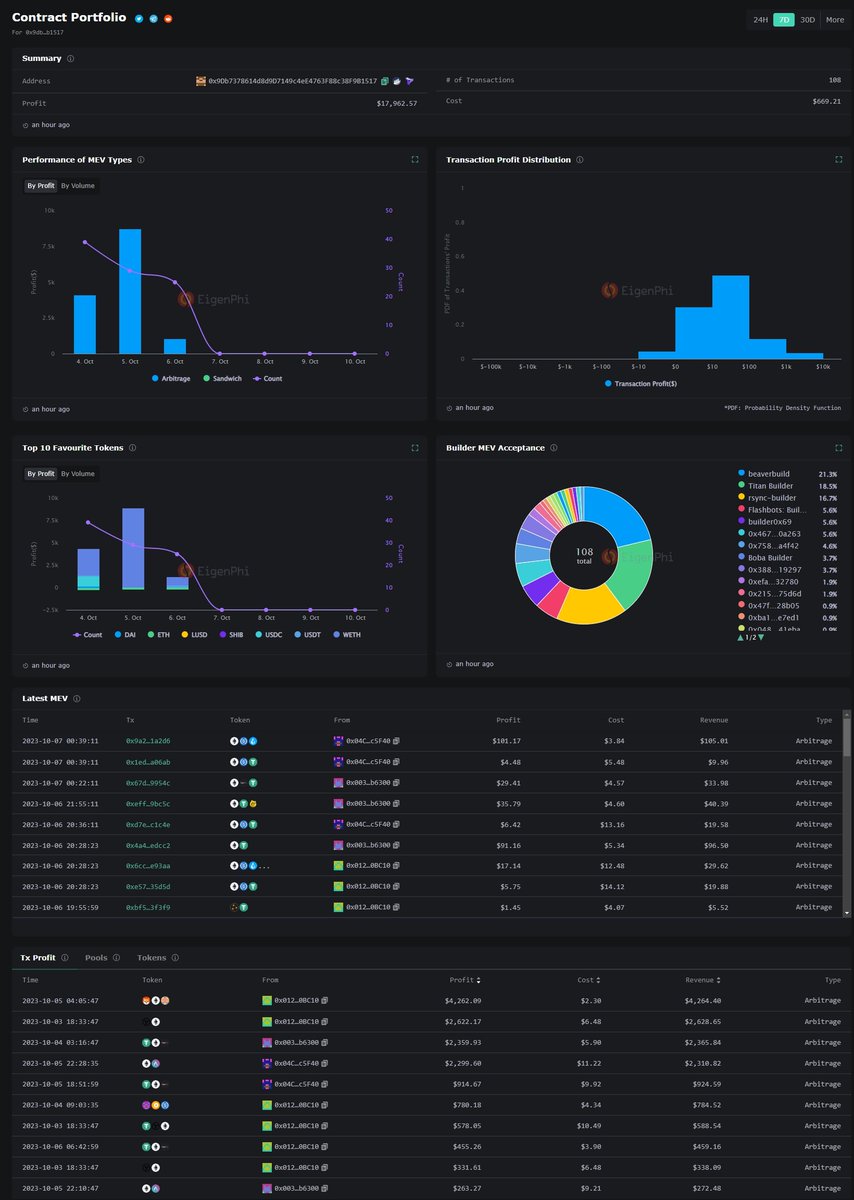This screenshot has width=854, height=1200.
Task: Copy the contract address using the copy icon
Action: click(x=384, y=81)
